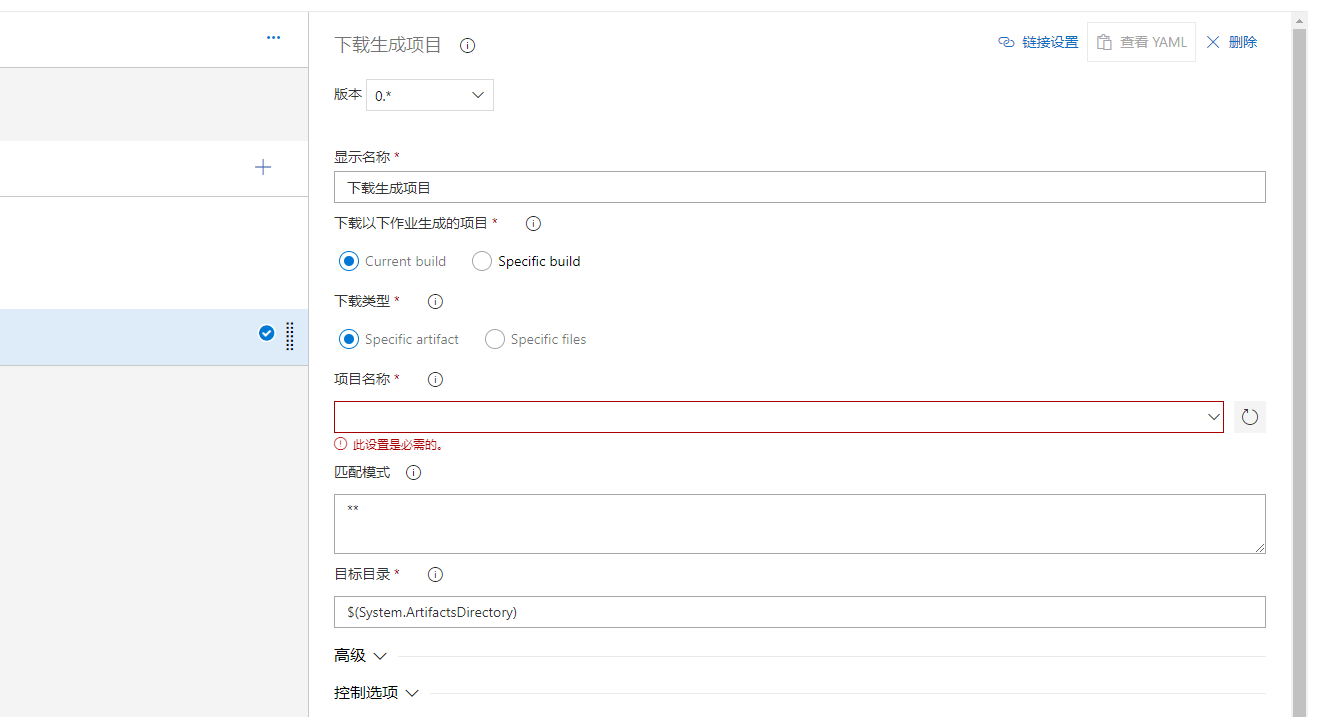Click the 查看 YAML button
This screenshot has height=717, width=1322.
tap(1141, 42)
